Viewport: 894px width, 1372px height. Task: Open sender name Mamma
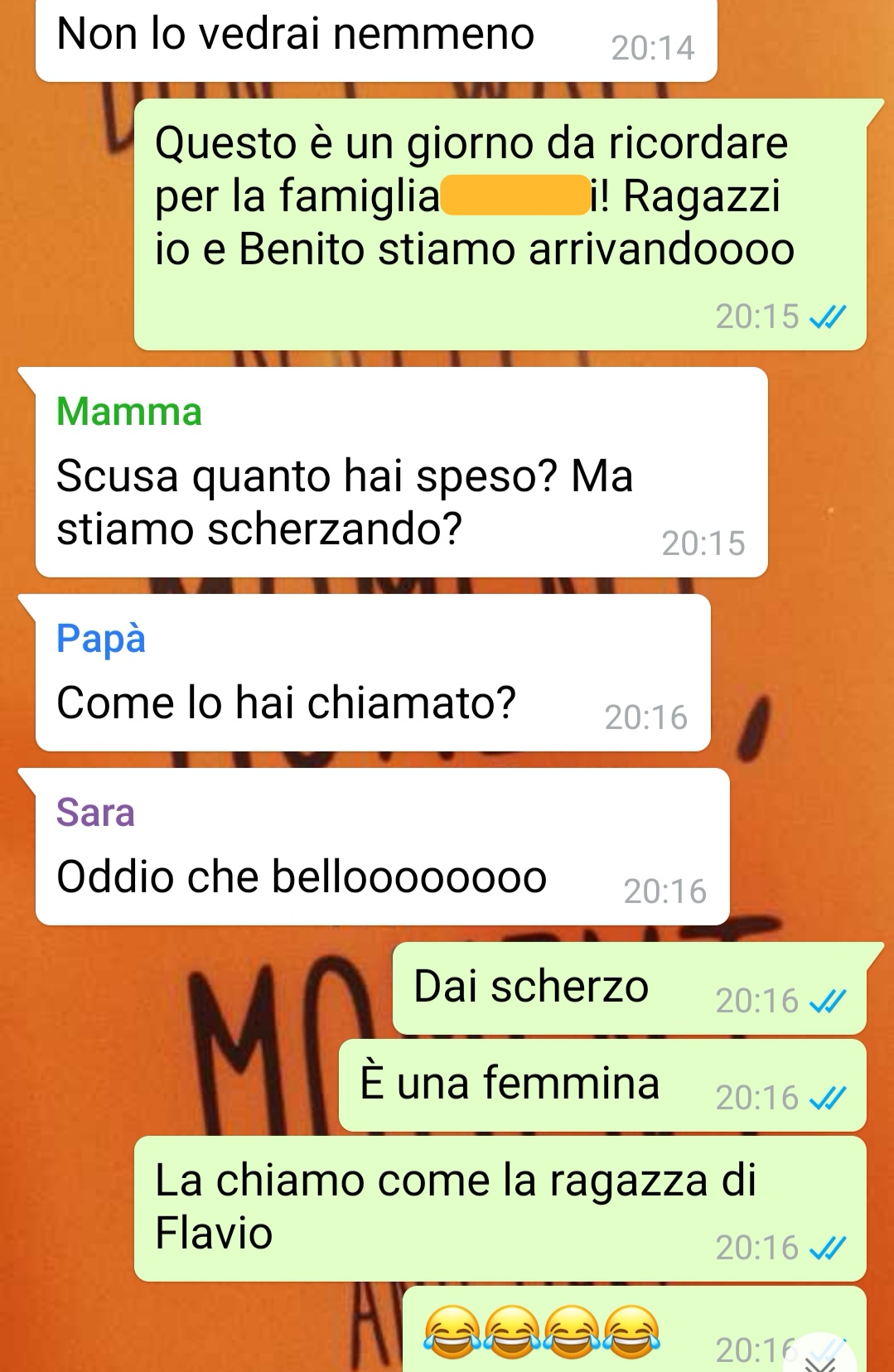(129, 412)
